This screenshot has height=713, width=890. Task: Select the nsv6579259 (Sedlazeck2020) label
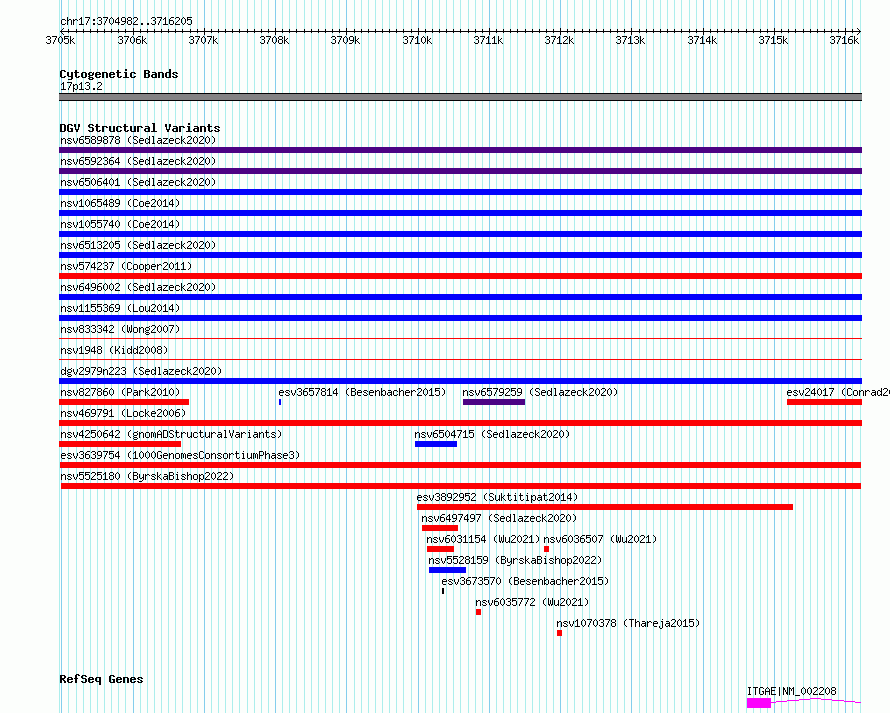[540, 392]
